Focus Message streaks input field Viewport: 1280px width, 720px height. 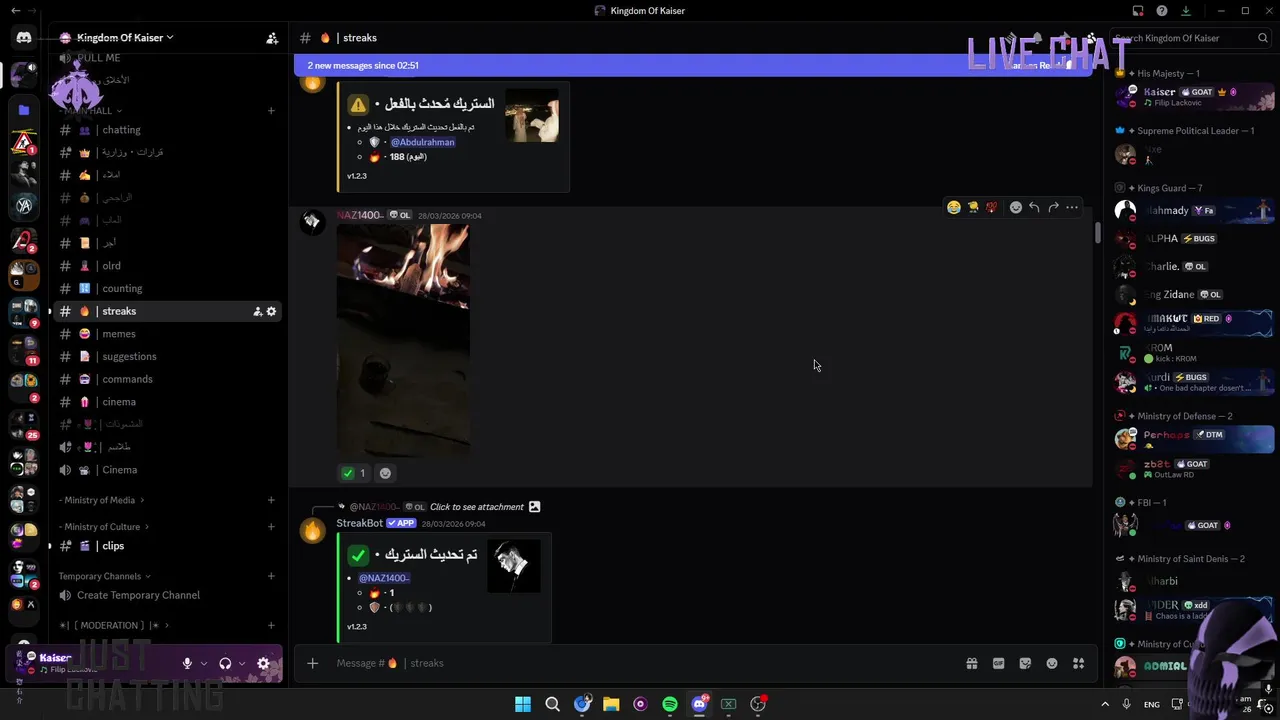tap(640, 663)
